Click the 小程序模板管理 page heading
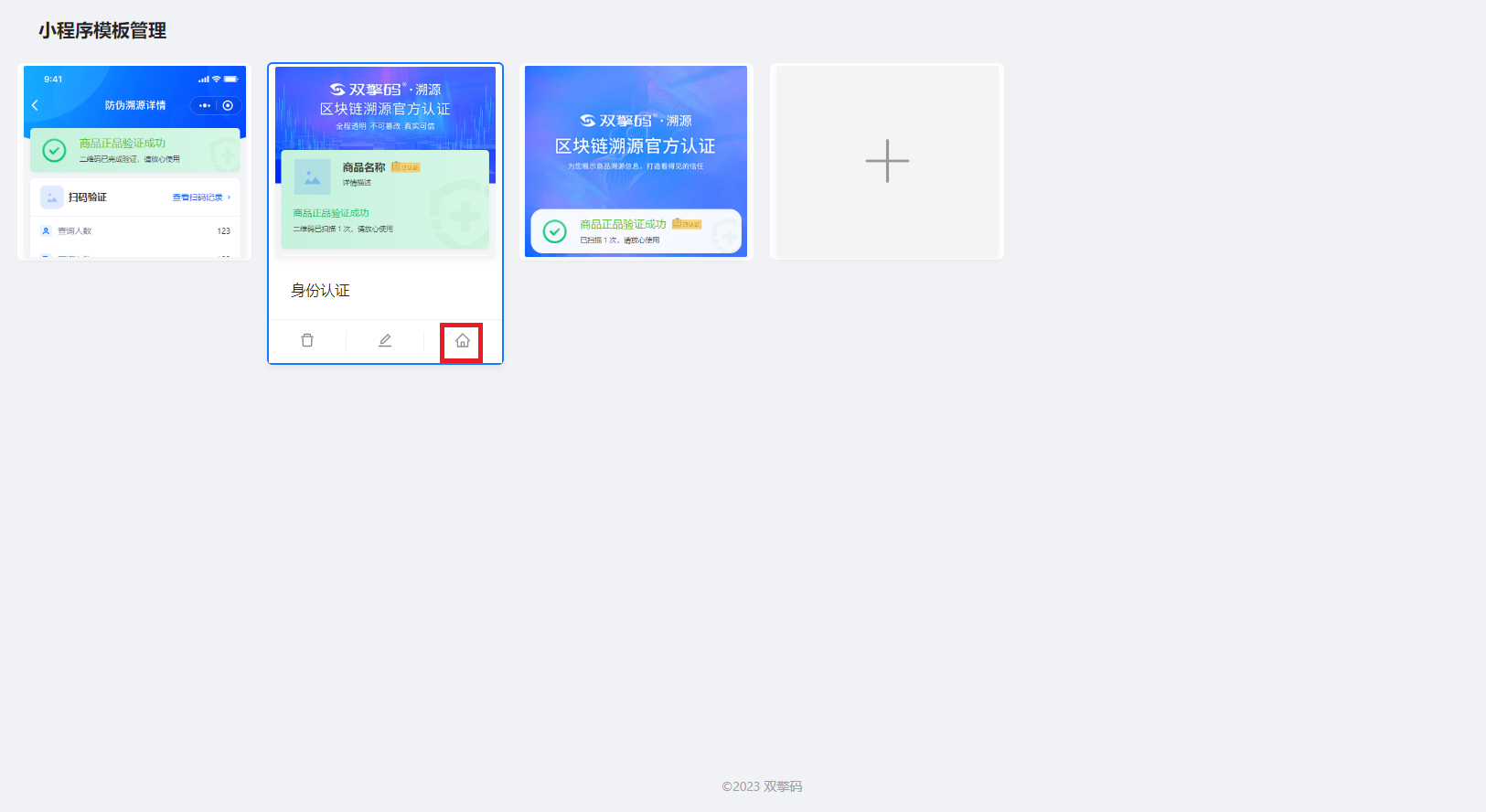The width and height of the screenshot is (1486, 812). click(102, 30)
